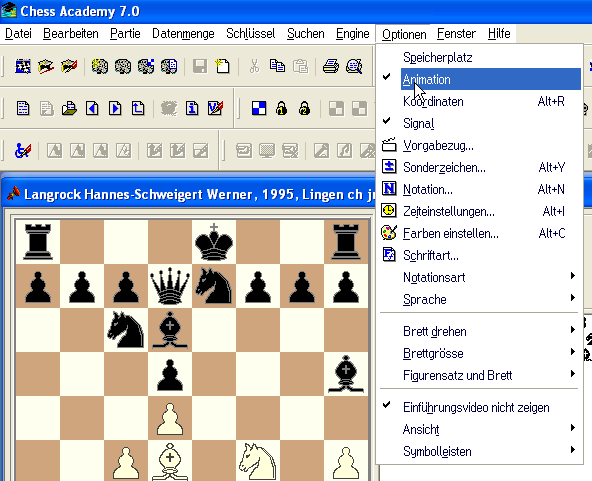Image resolution: width=592 pixels, height=481 pixels.
Task: Click the black king on the board
Action: 214,242
